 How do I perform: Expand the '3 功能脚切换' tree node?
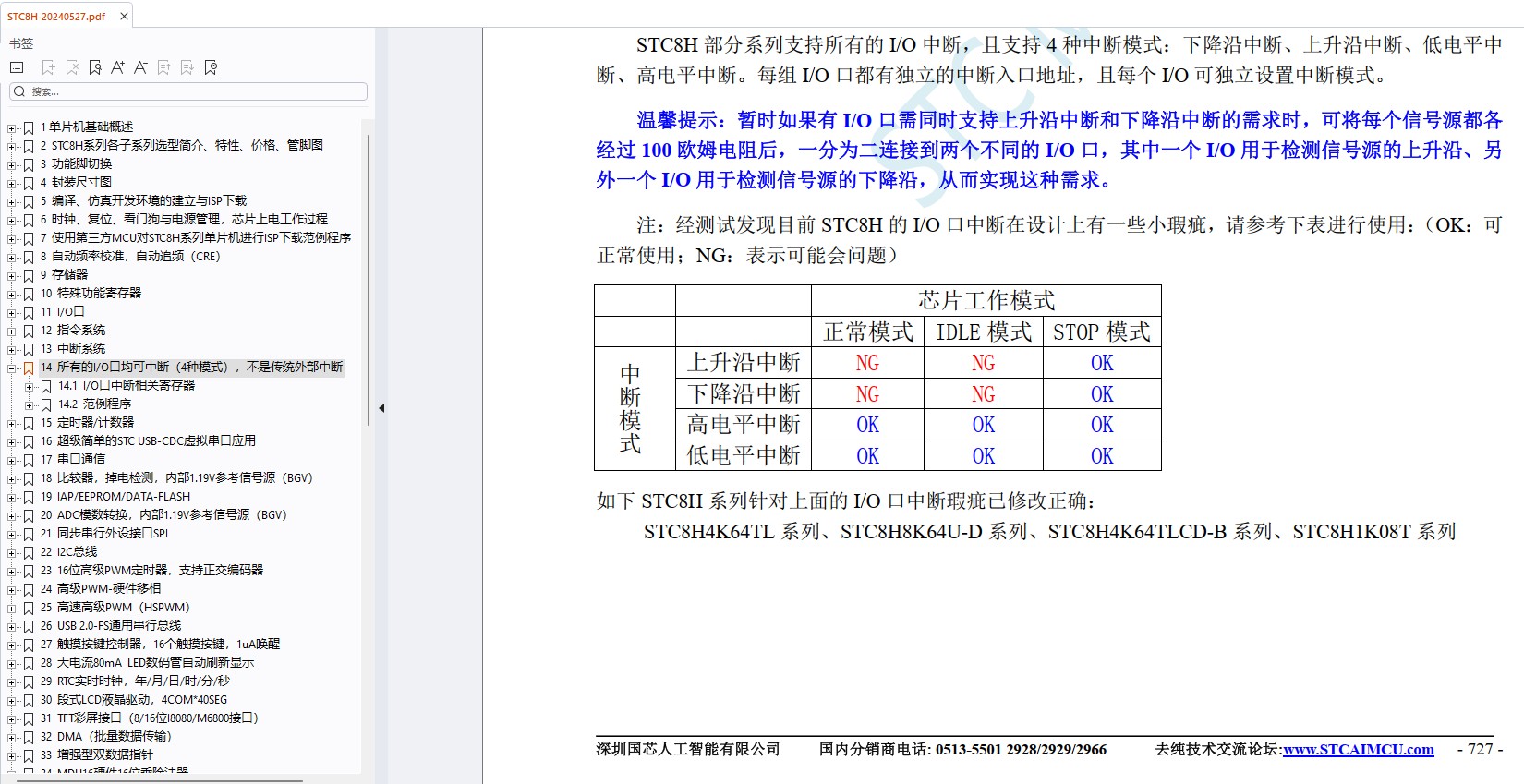(x=12, y=164)
